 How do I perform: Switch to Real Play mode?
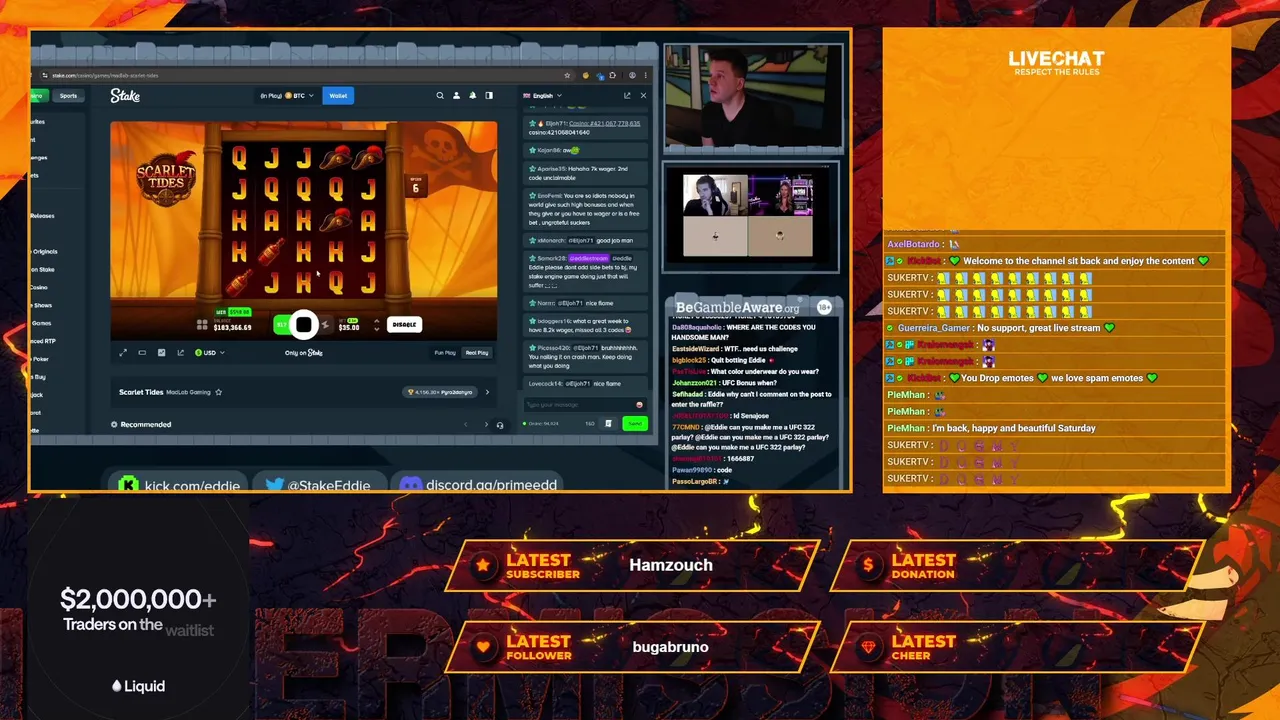[x=477, y=352]
